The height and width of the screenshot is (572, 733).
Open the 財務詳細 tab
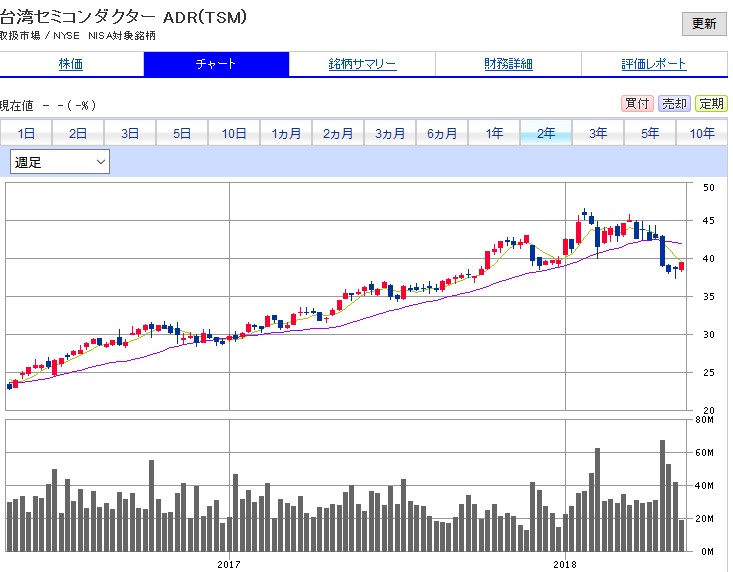(508, 64)
